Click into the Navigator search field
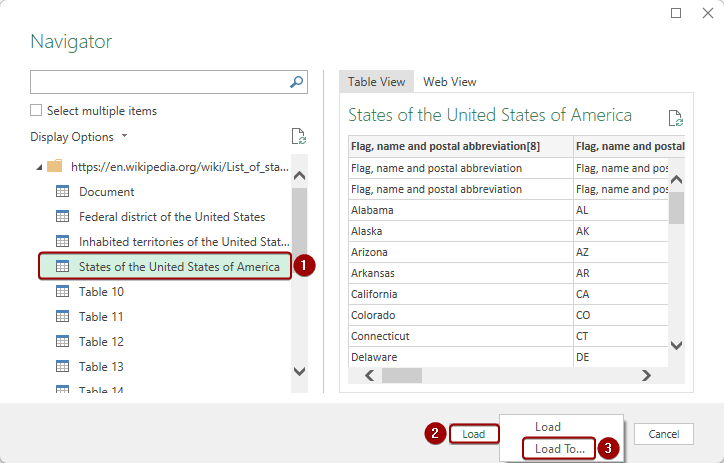The height and width of the screenshot is (463, 724). point(160,82)
